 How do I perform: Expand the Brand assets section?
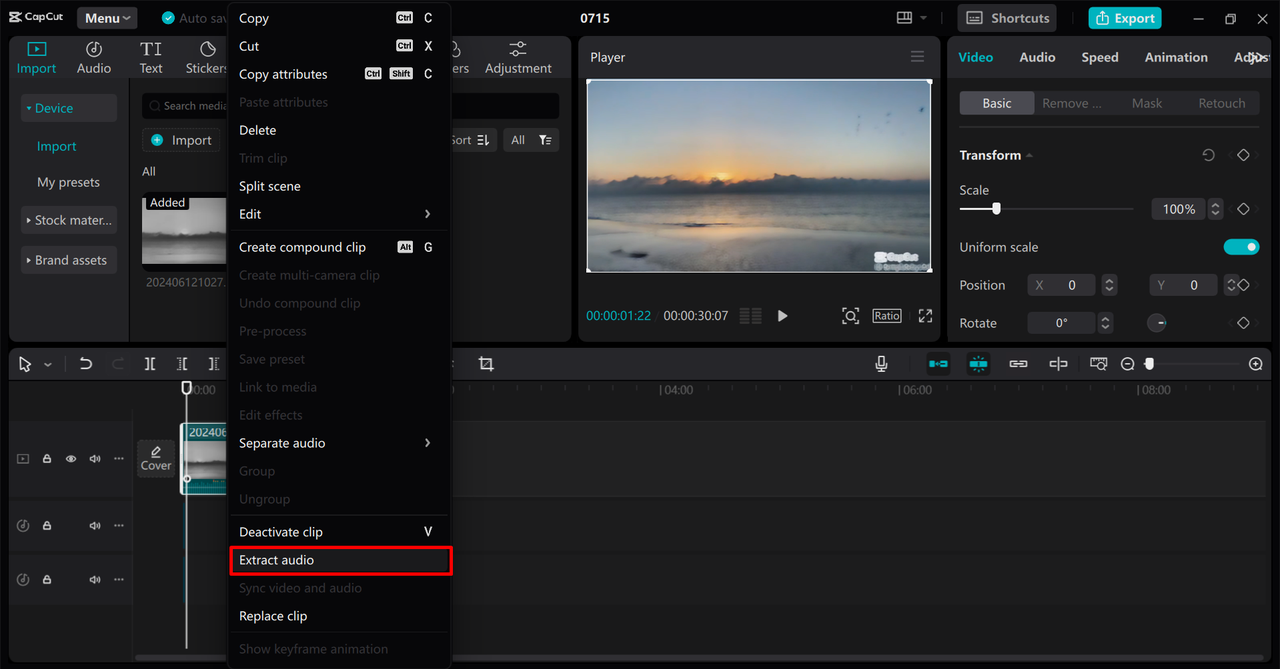69,260
